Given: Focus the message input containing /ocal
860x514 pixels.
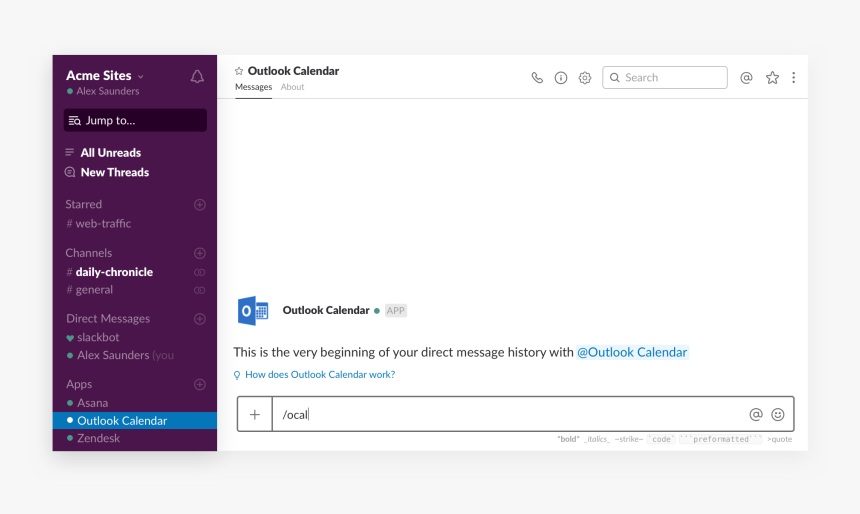Looking at the screenshot, I should [x=510, y=414].
